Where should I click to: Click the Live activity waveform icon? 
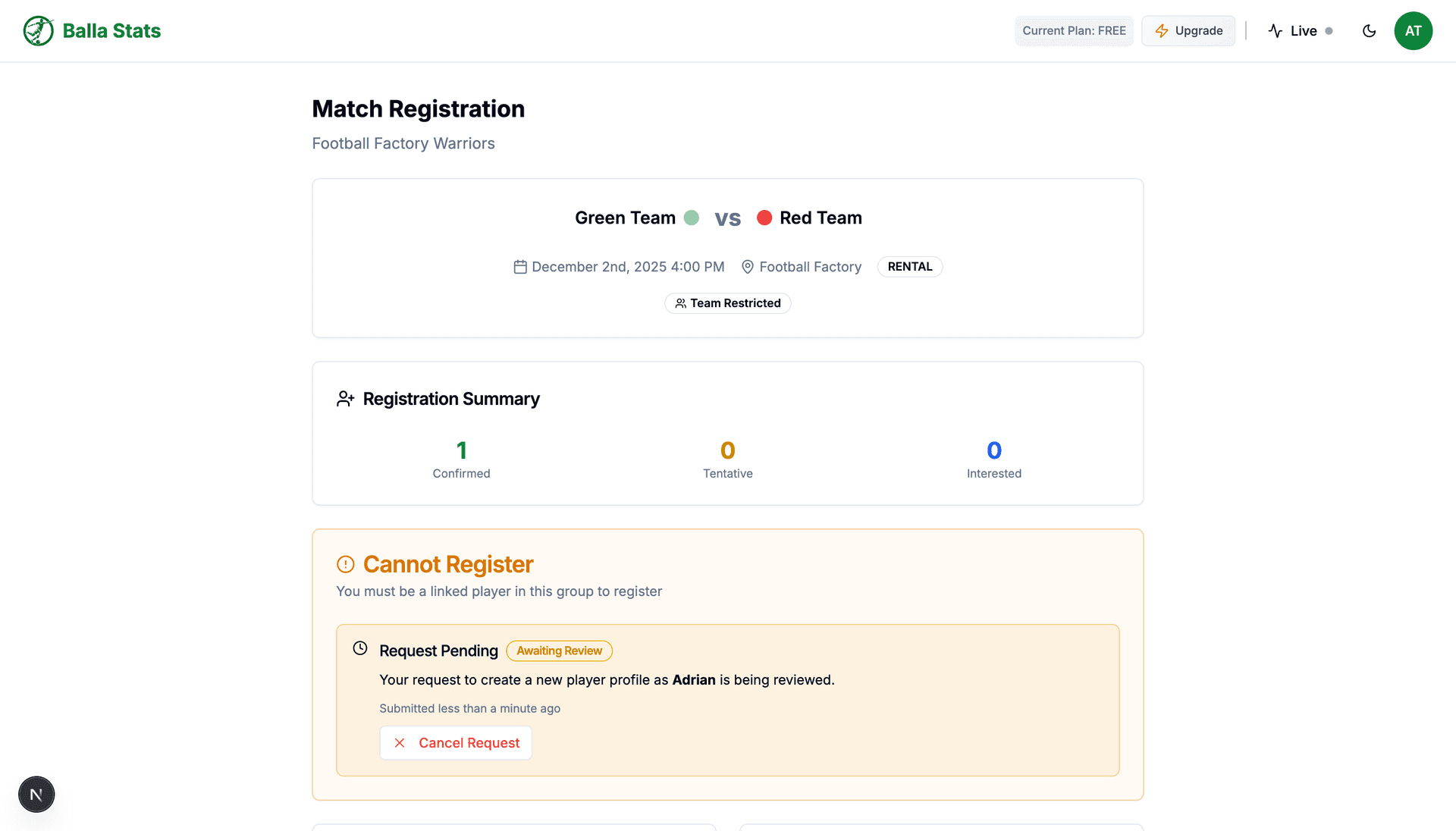point(1276,30)
